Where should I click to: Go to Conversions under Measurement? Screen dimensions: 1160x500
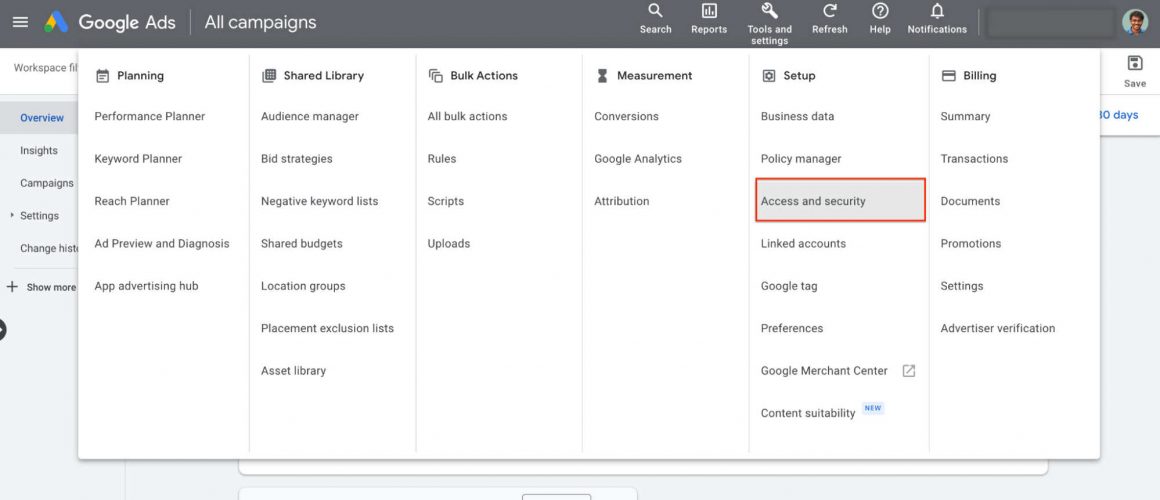tap(626, 117)
